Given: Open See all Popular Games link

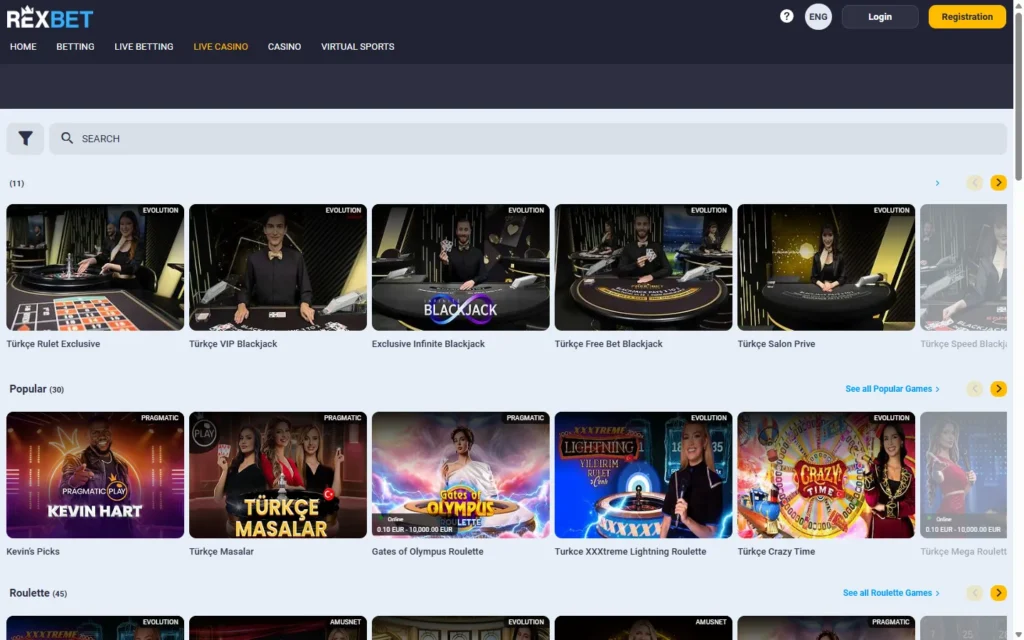Looking at the screenshot, I should (x=892, y=389).
